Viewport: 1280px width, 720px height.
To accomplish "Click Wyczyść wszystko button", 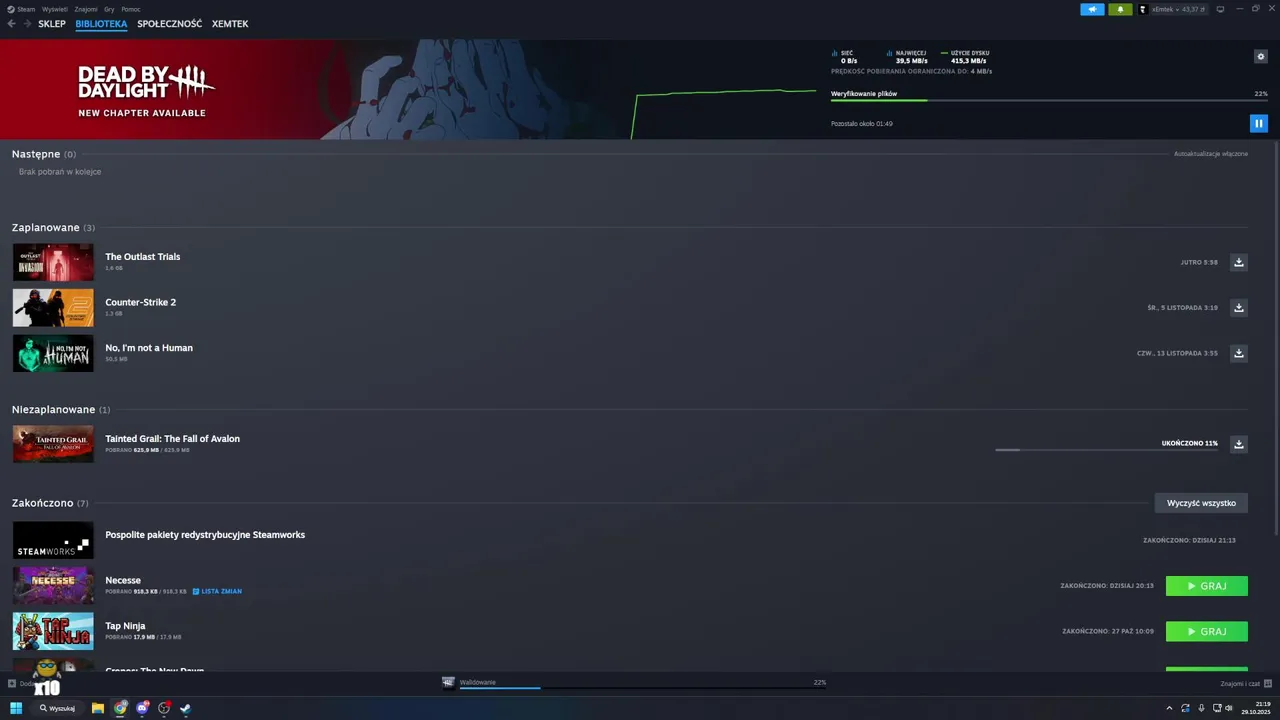I will point(1201,503).
